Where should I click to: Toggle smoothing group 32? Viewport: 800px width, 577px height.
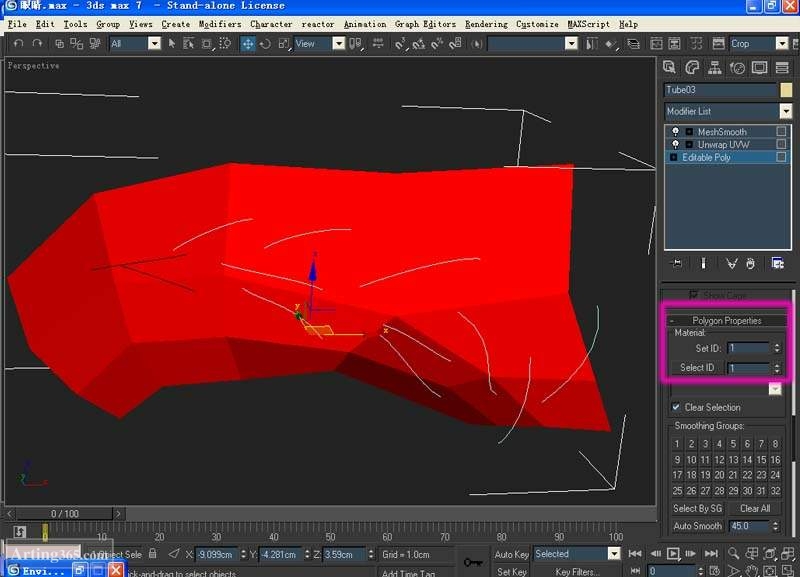coord(775,491)
